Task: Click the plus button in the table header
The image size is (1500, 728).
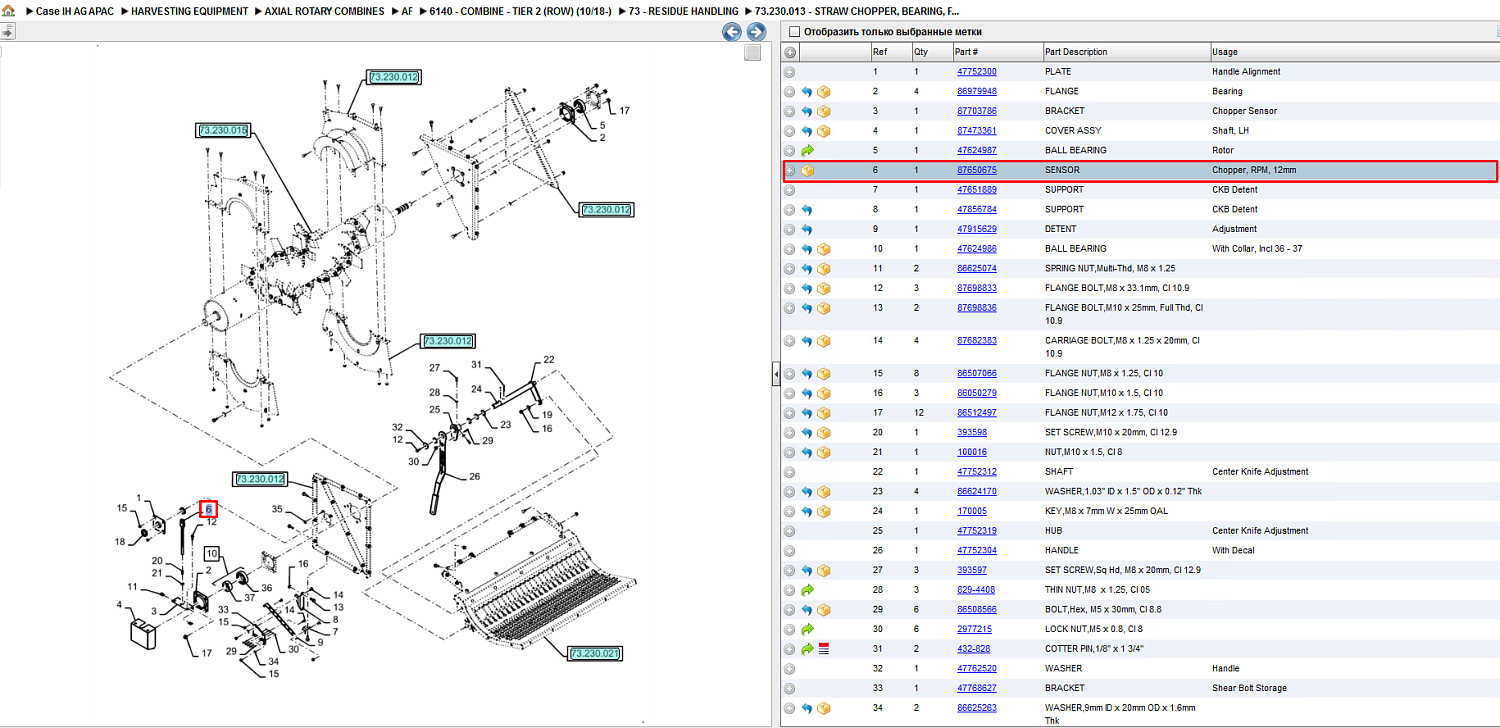Action: [790, 52]
